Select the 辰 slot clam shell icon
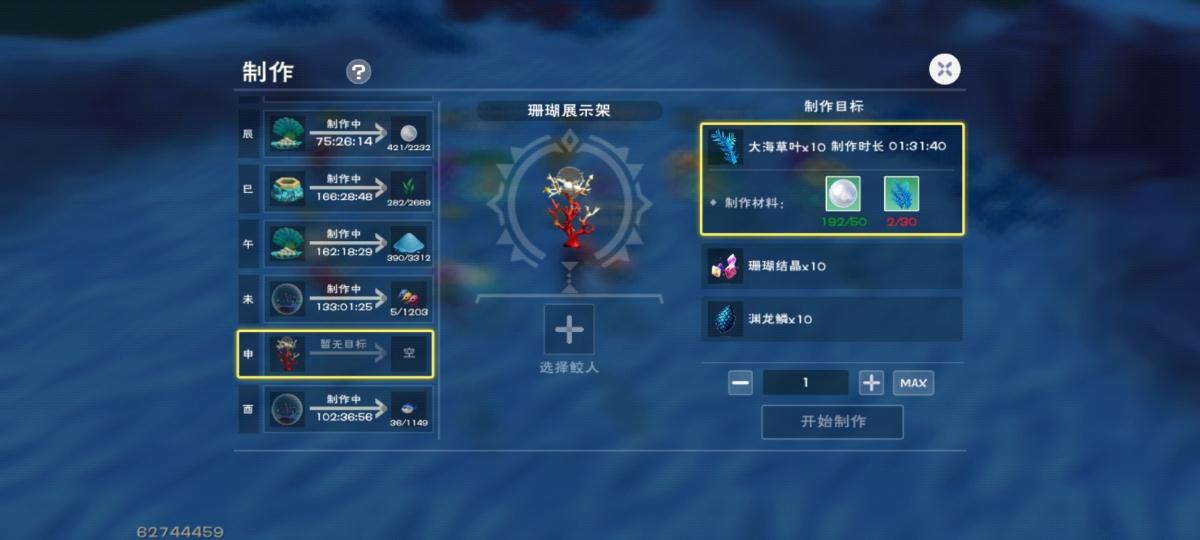Image resolution: width=1200 pixels, height=540 pixels. [287, 134]
